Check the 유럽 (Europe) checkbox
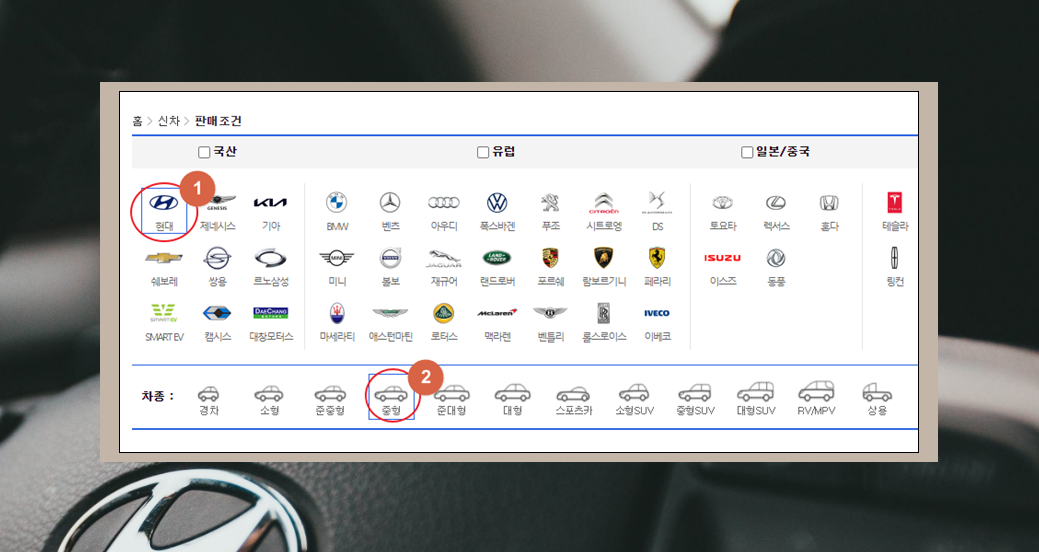 483,152
